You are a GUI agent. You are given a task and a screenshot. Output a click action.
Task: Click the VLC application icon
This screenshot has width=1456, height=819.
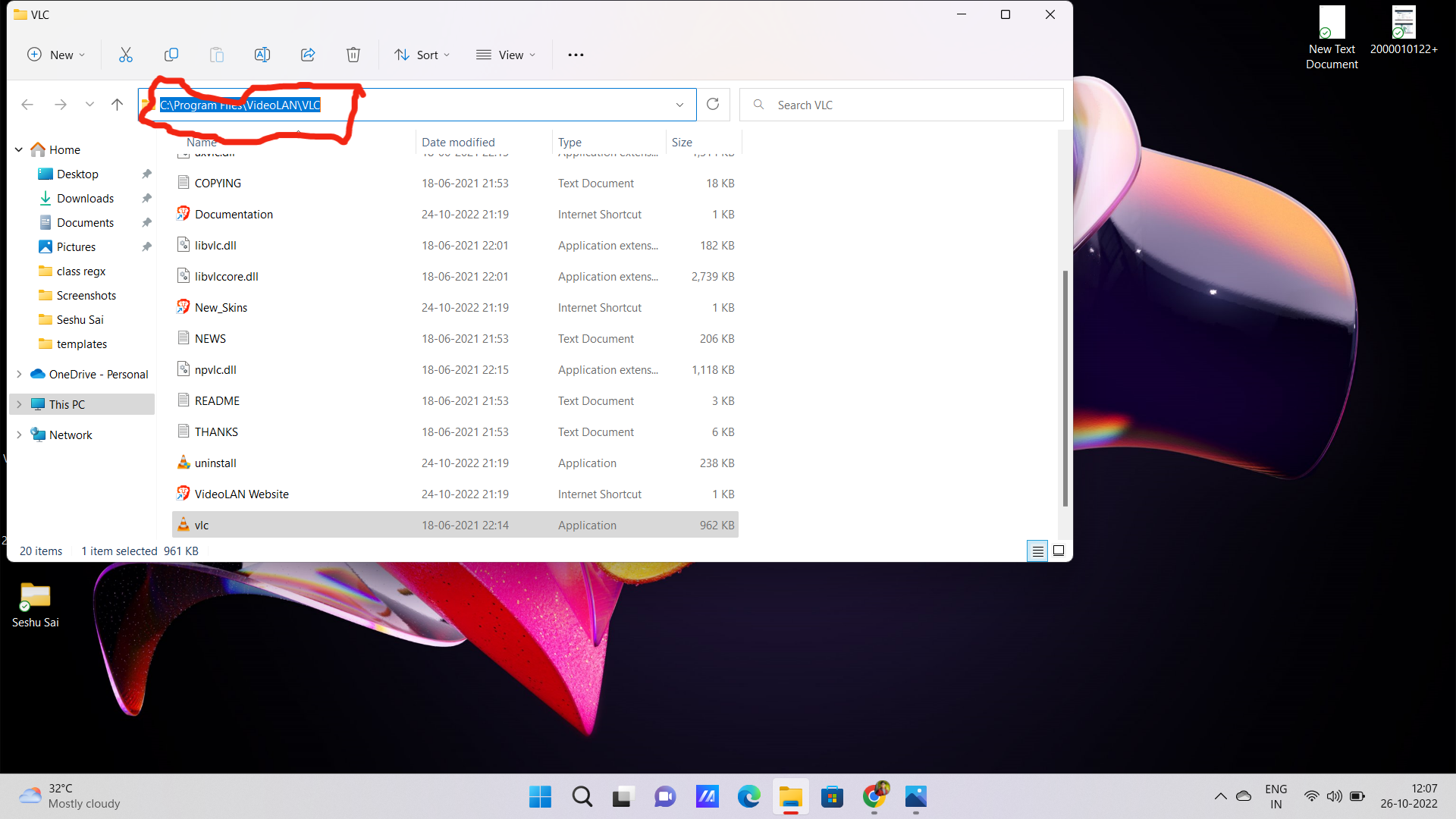click(183, 525)
